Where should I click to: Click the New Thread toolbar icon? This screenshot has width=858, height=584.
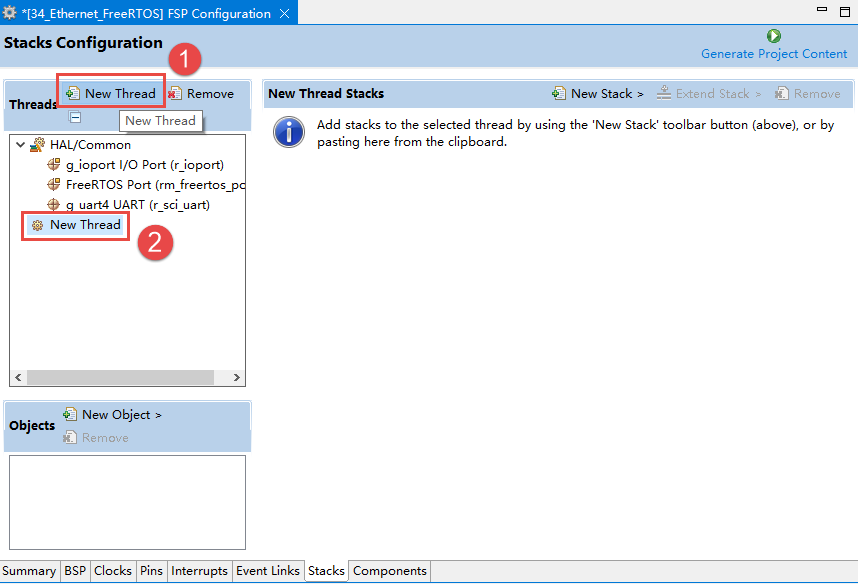(73, 94)
